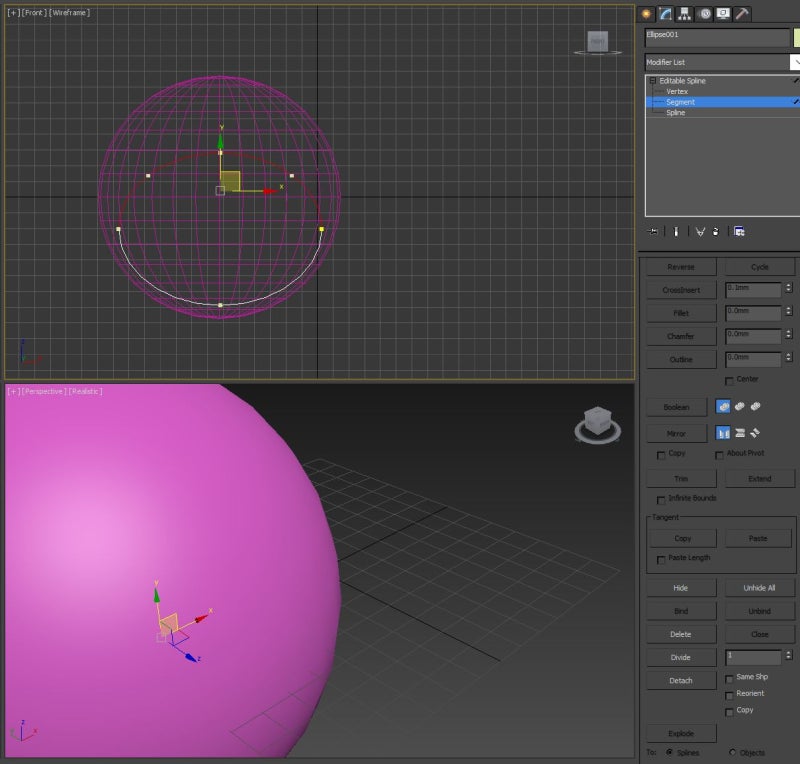Switch to the Create panel tab
The height and width of the screenshot is (764, 800).
[x=648, y=12]
